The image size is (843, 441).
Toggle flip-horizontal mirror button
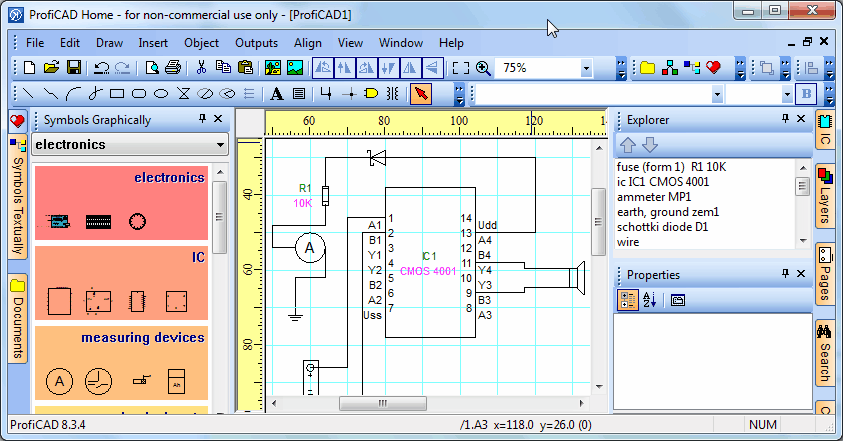[410, 68]
